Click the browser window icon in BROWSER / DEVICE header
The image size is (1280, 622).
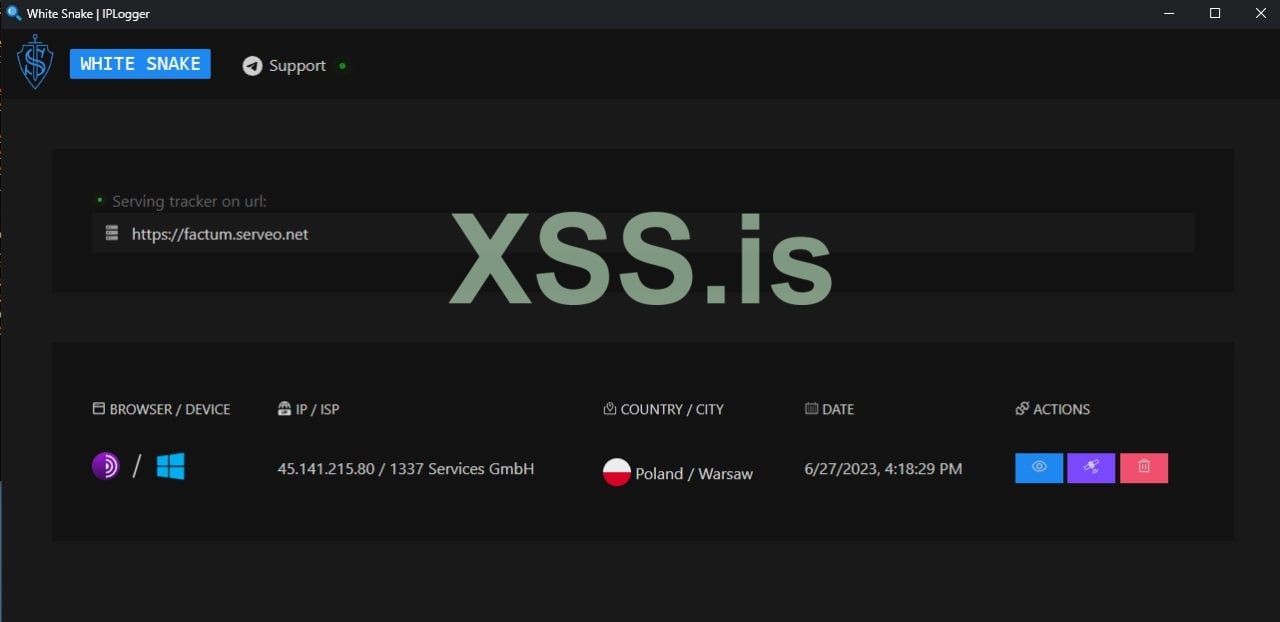tap(98, 409)
